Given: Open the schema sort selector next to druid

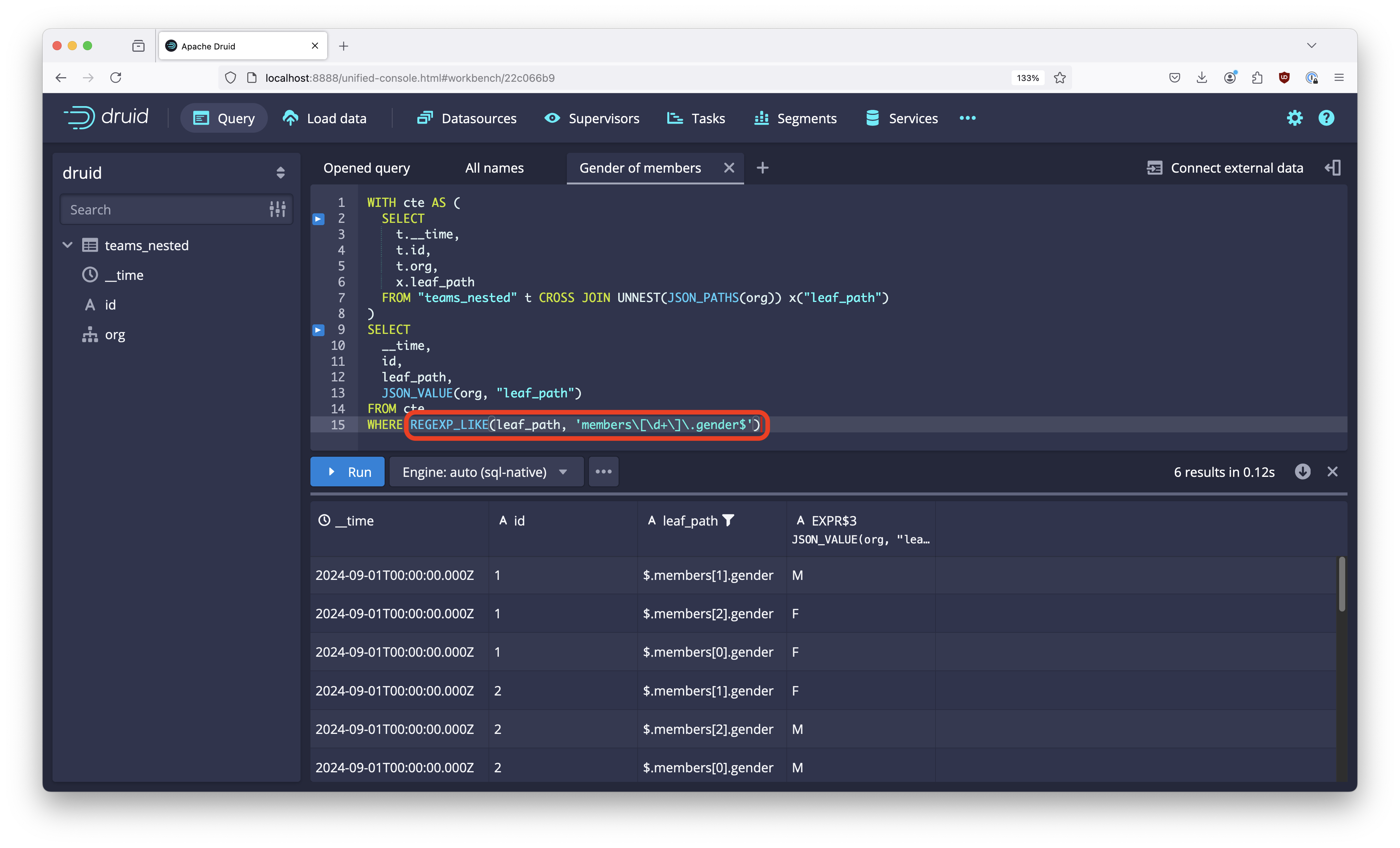Looking at the screenshot, I should (281, 172).
